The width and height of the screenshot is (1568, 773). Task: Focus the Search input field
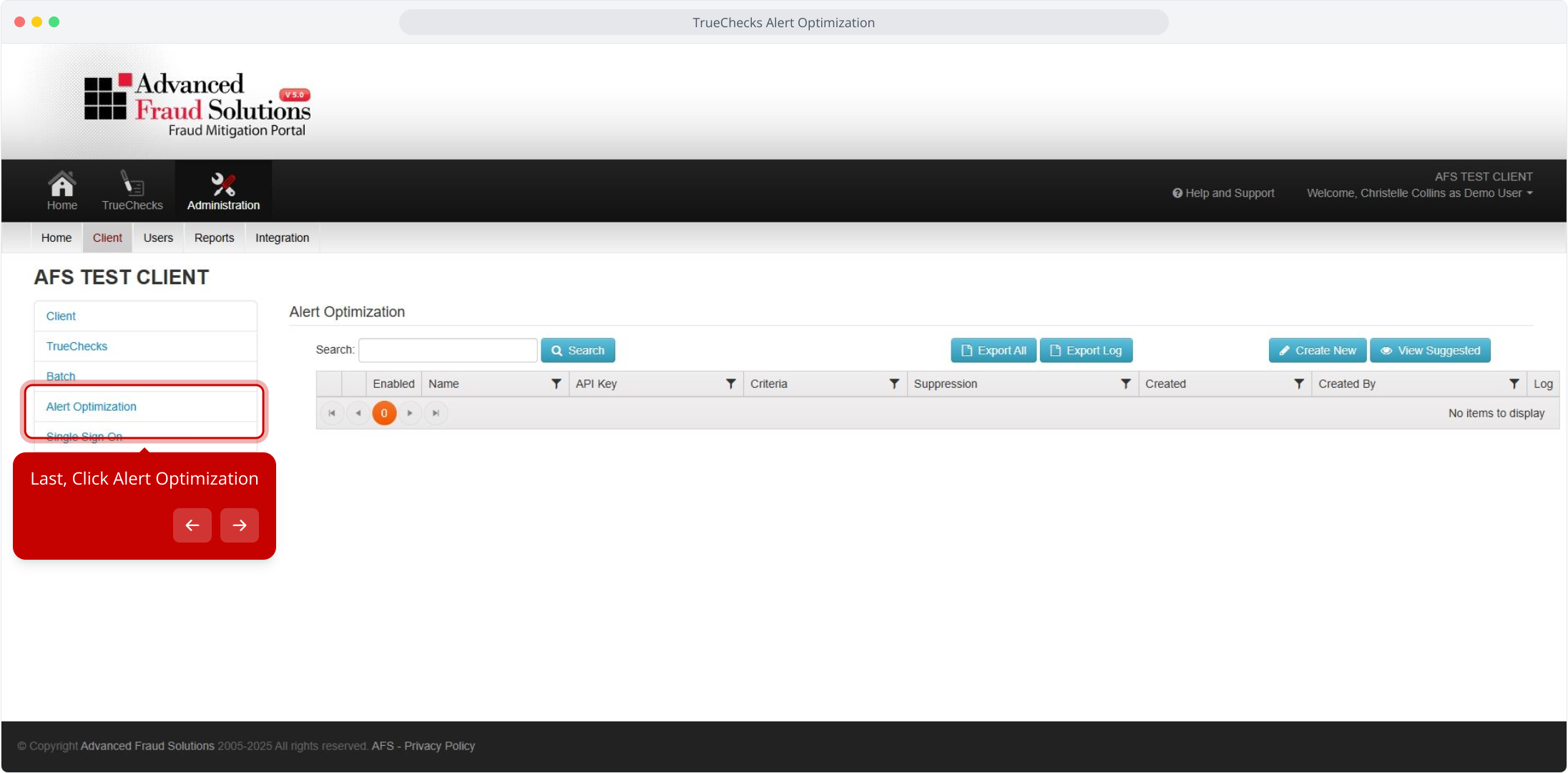448,350
